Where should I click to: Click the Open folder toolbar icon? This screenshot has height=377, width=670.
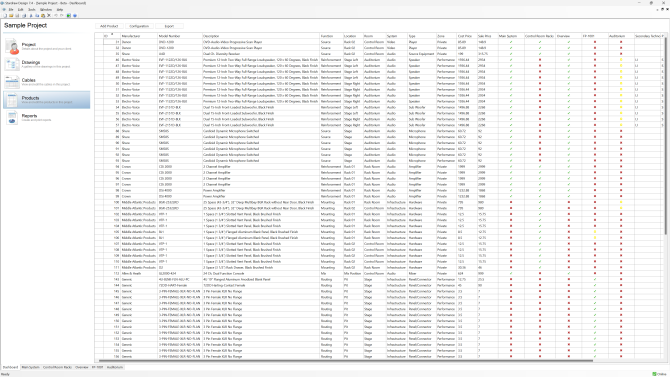(x=12, y=15)
